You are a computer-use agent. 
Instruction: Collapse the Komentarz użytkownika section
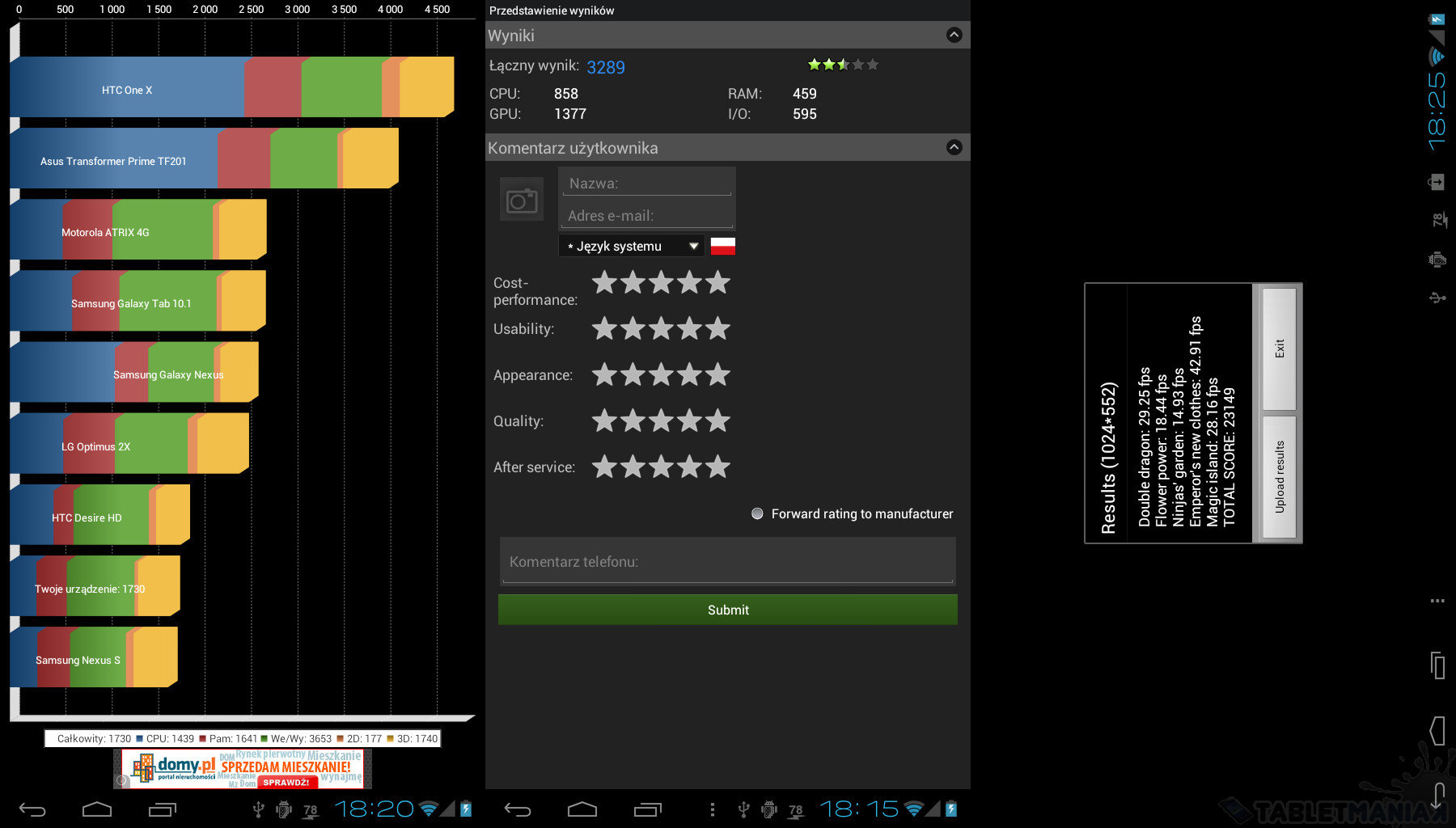coord(954,147)
